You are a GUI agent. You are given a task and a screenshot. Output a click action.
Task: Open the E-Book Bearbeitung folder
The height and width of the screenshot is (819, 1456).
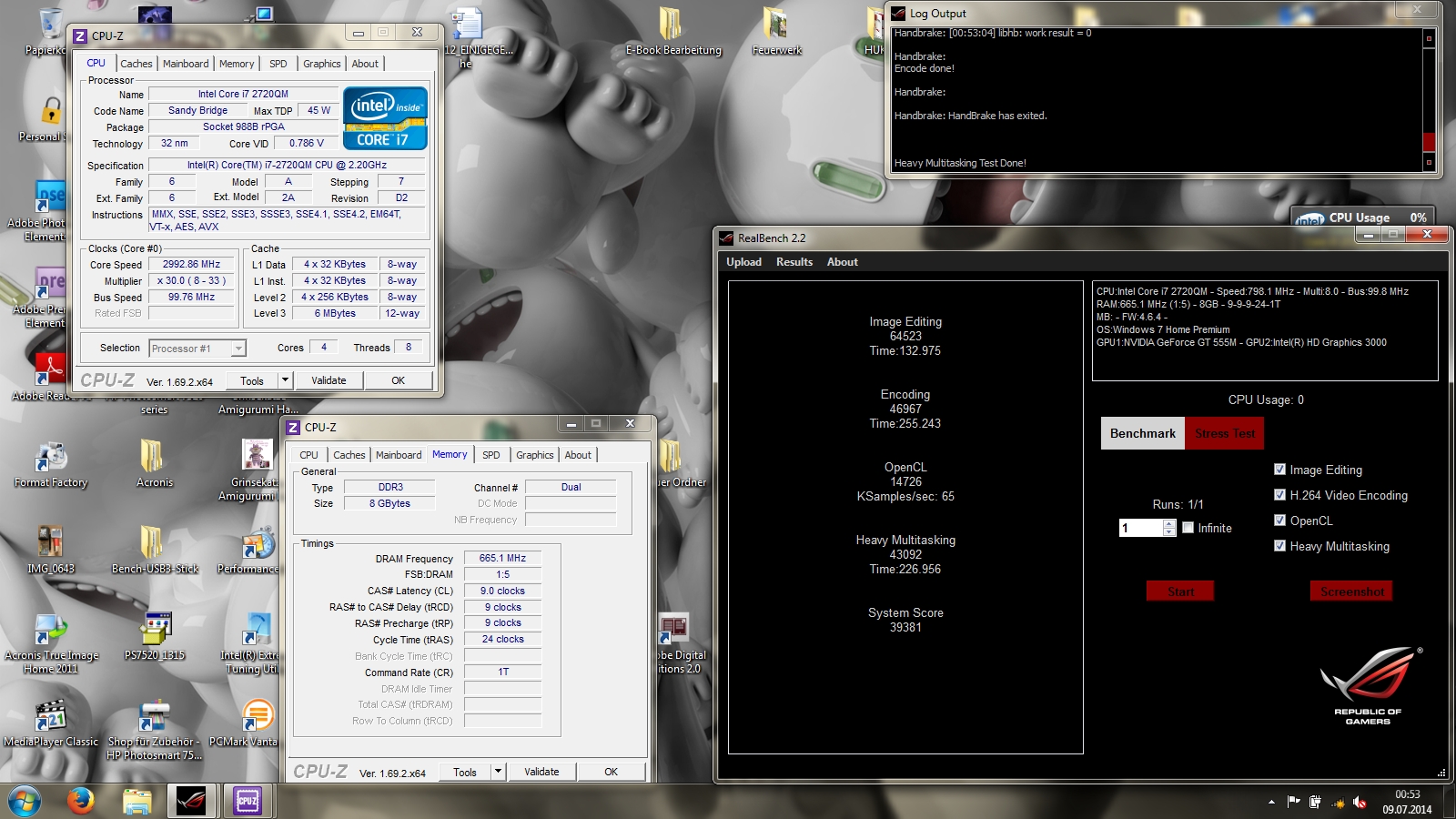click(x=672, y=31)
